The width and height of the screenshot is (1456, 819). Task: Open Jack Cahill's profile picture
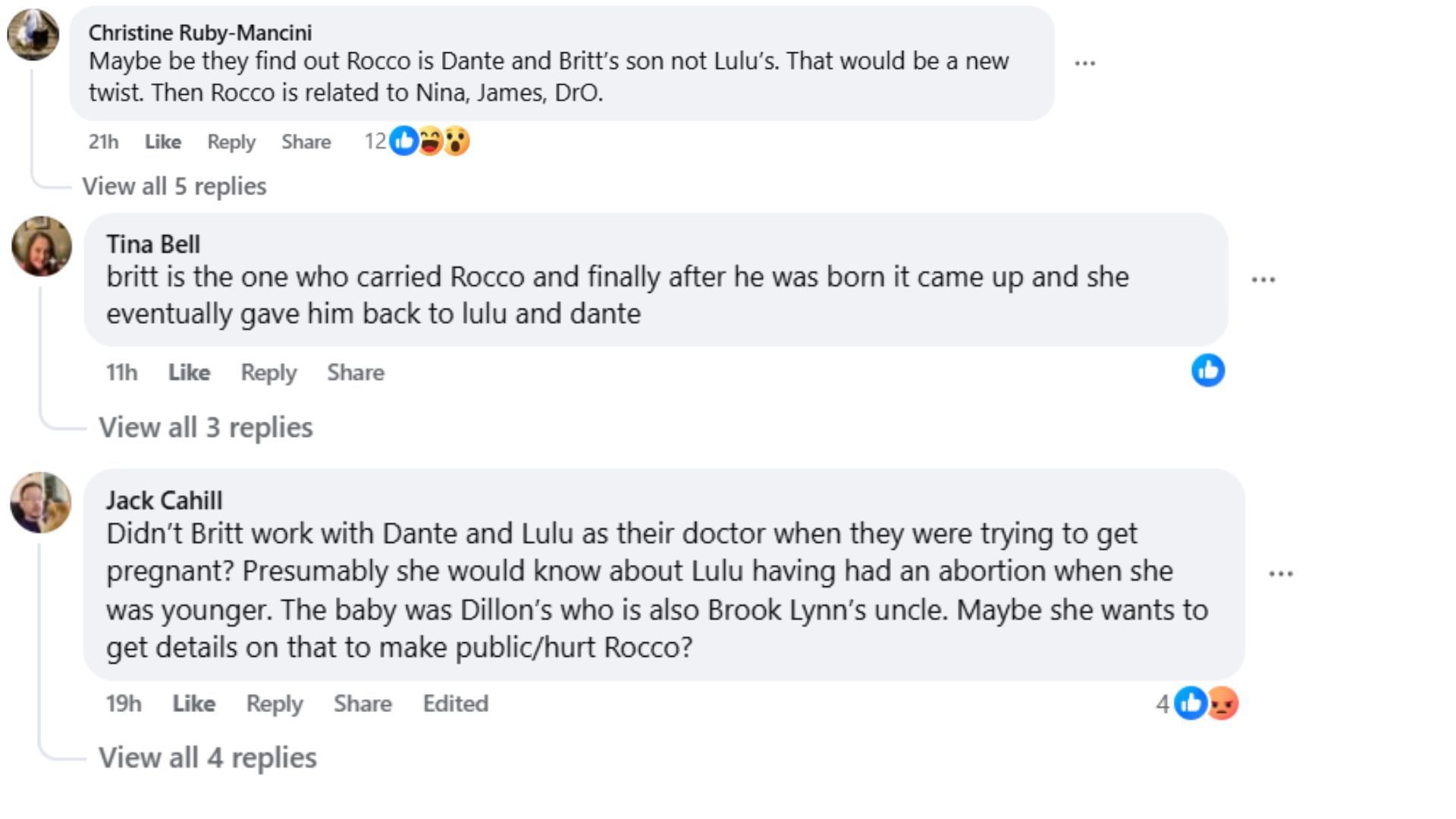[40, 503]
